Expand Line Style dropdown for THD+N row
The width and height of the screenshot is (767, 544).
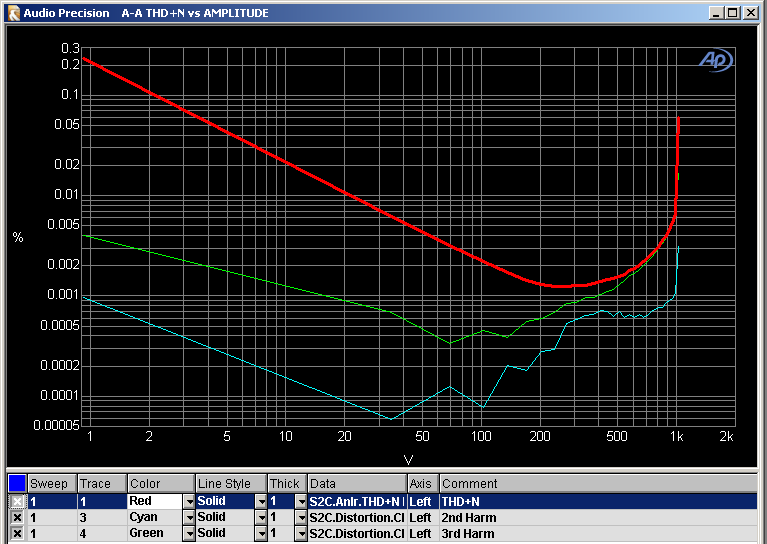261,501
